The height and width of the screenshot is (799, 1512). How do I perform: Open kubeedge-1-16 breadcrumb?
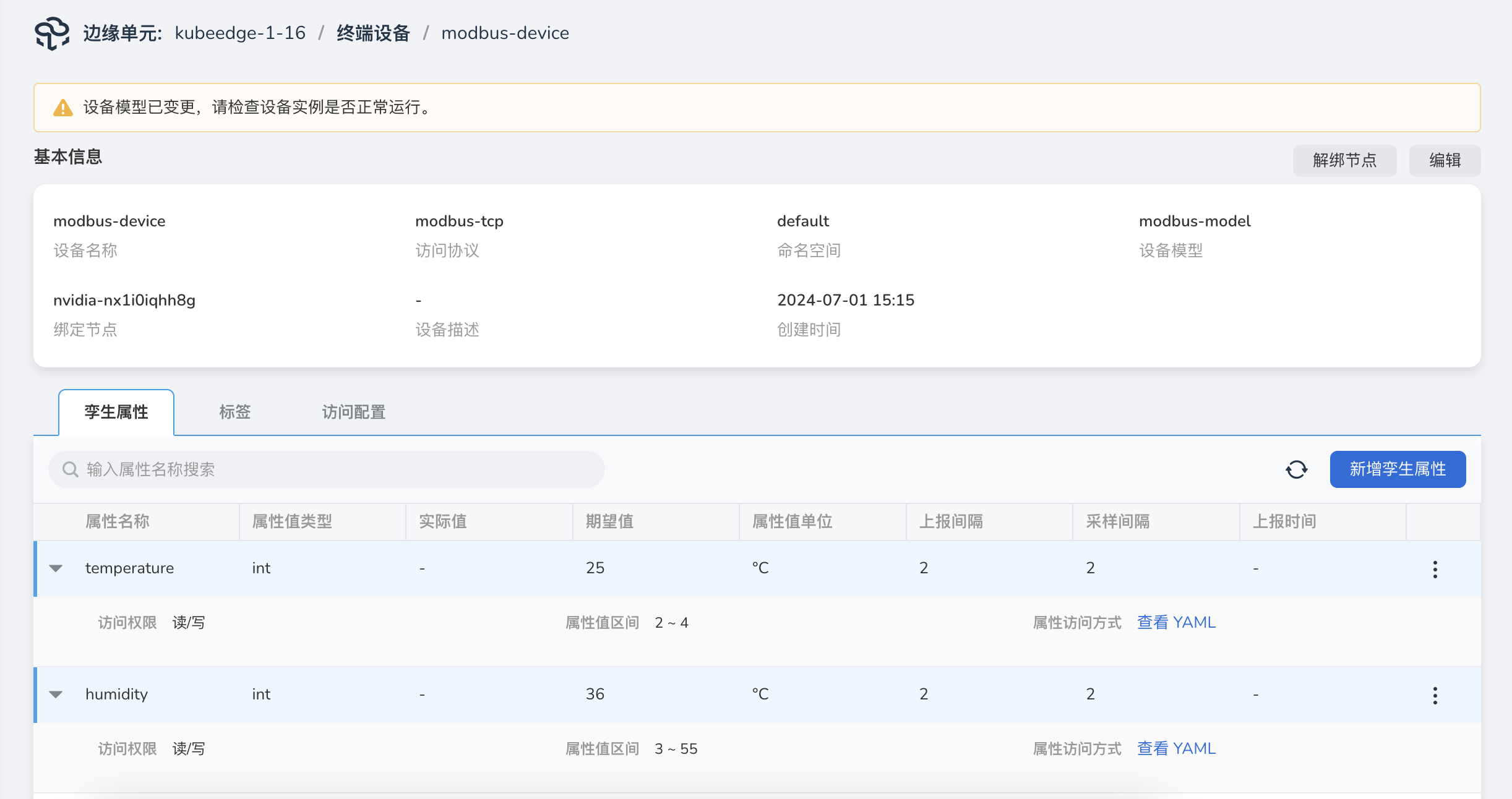tap(240, 33)
